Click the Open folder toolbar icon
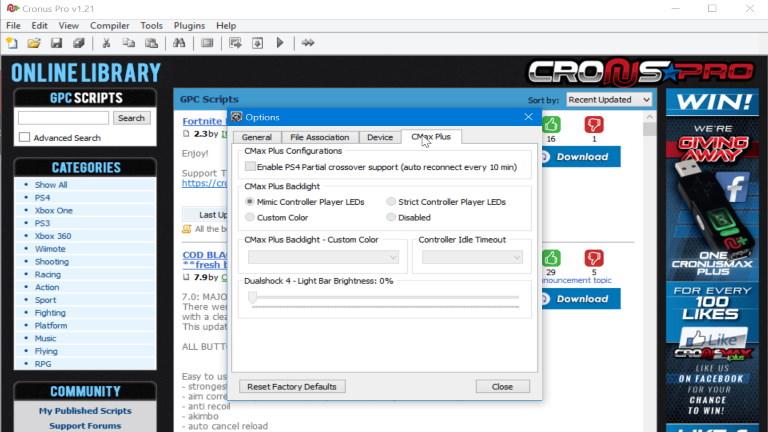The height and width of the screenshot is (432, 768). [34, 43]
